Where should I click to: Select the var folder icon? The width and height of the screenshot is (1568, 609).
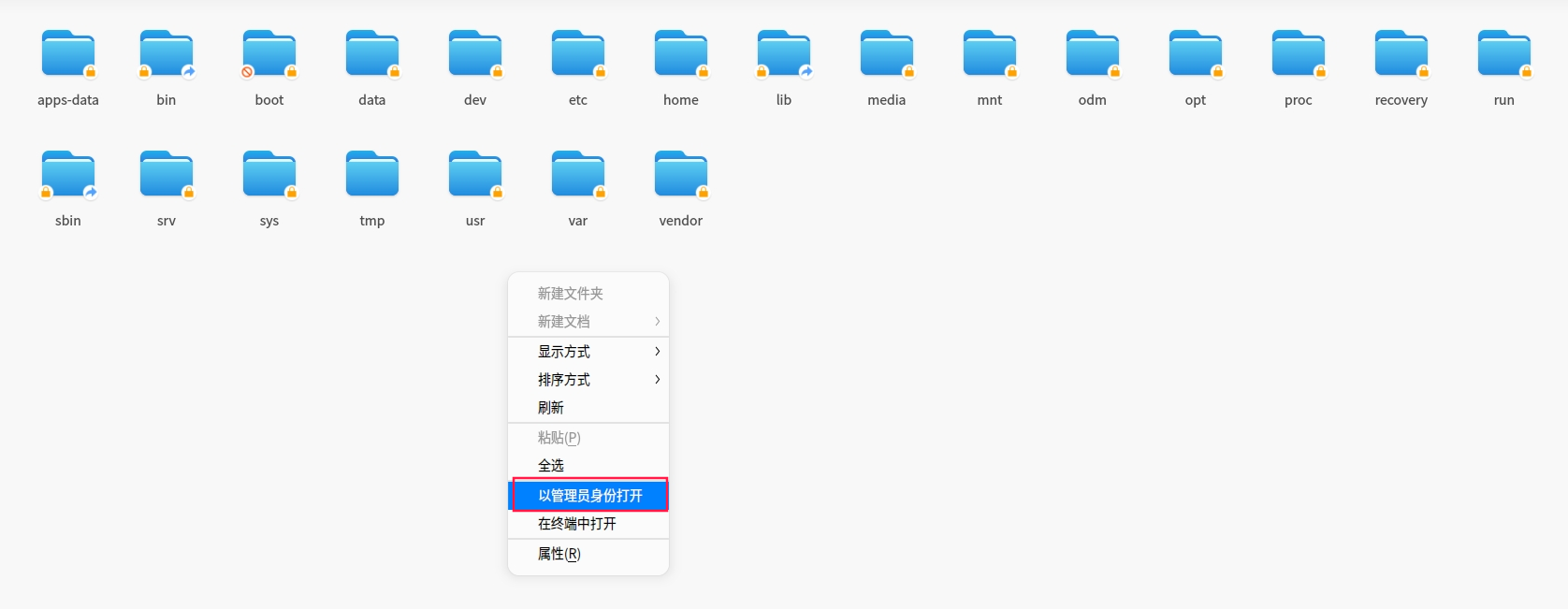(578, 175)
